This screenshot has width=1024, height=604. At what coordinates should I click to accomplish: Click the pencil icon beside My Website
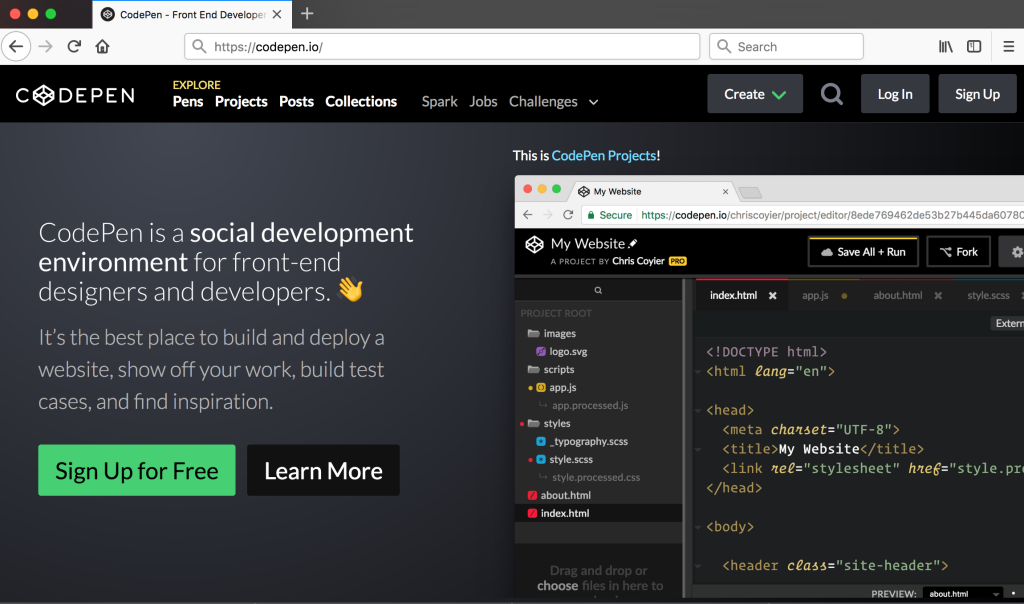pos(632,244)
